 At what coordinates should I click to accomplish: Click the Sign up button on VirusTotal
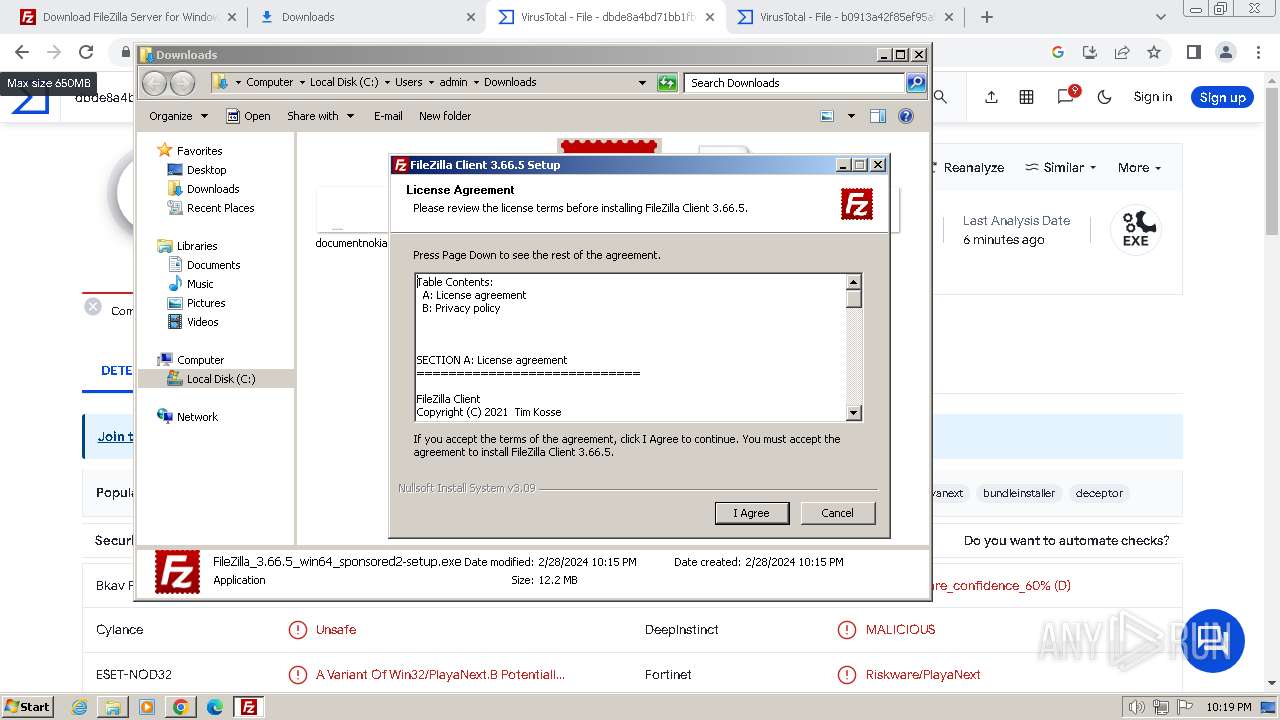1222,97
